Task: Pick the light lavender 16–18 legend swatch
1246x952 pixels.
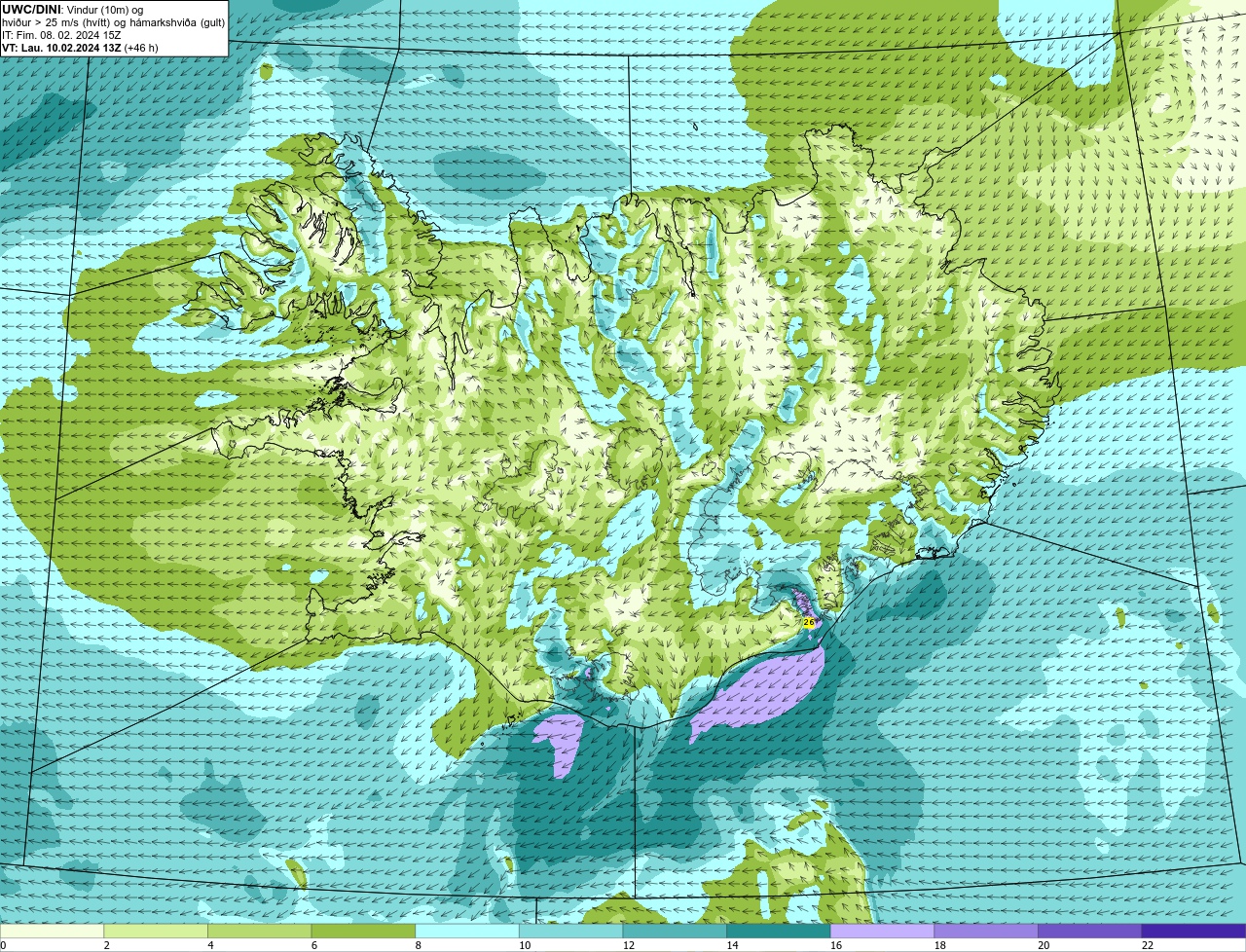Action: coord(882,931)
